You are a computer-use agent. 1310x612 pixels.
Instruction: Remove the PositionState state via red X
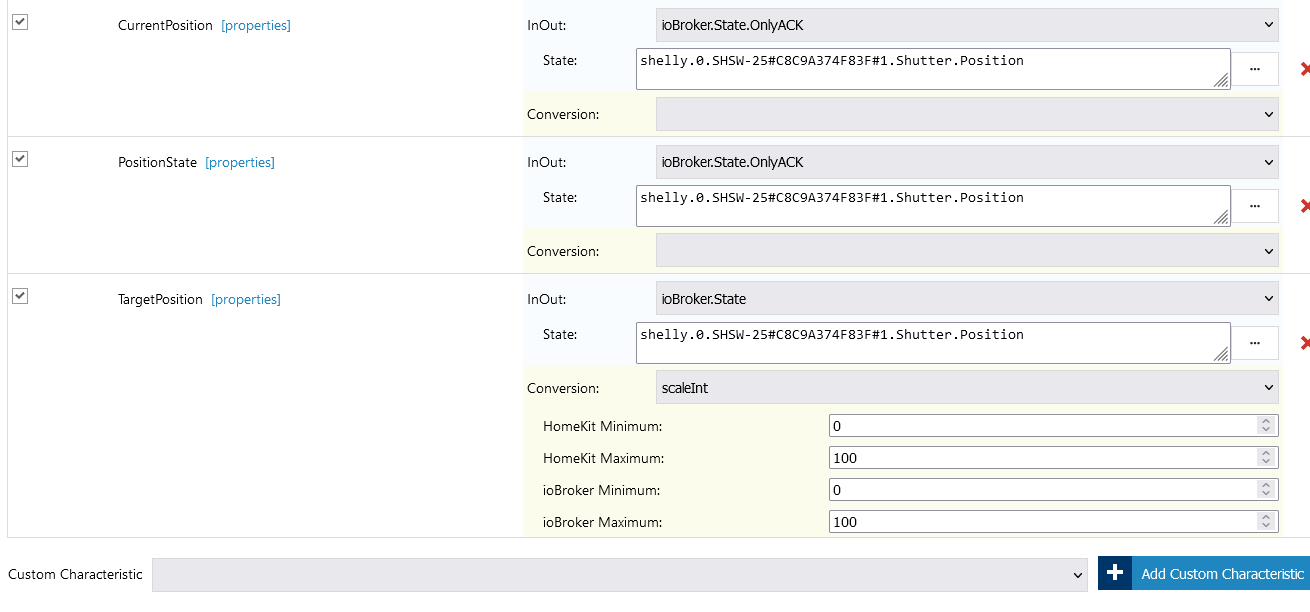[1304, 206]
